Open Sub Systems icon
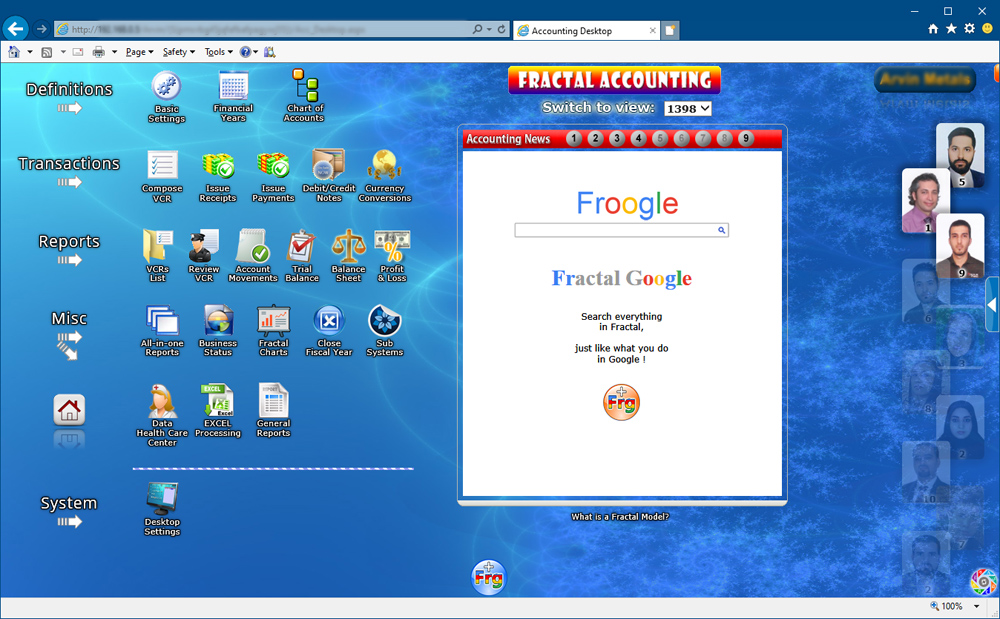Image resolution: width=1000 pixels, height=619 pixels. click(384, 321)
